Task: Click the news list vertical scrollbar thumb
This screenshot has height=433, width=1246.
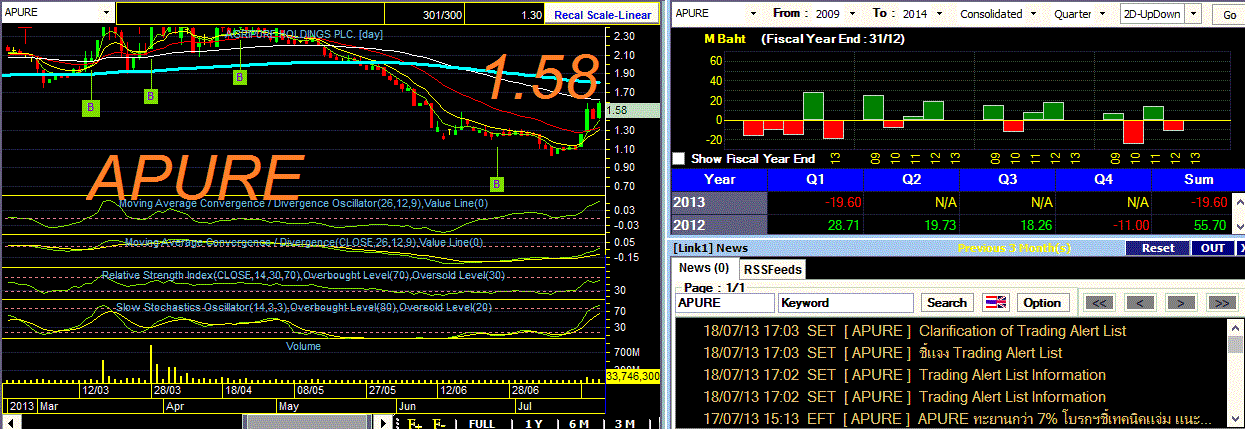Action: [x=1235, y=344]
